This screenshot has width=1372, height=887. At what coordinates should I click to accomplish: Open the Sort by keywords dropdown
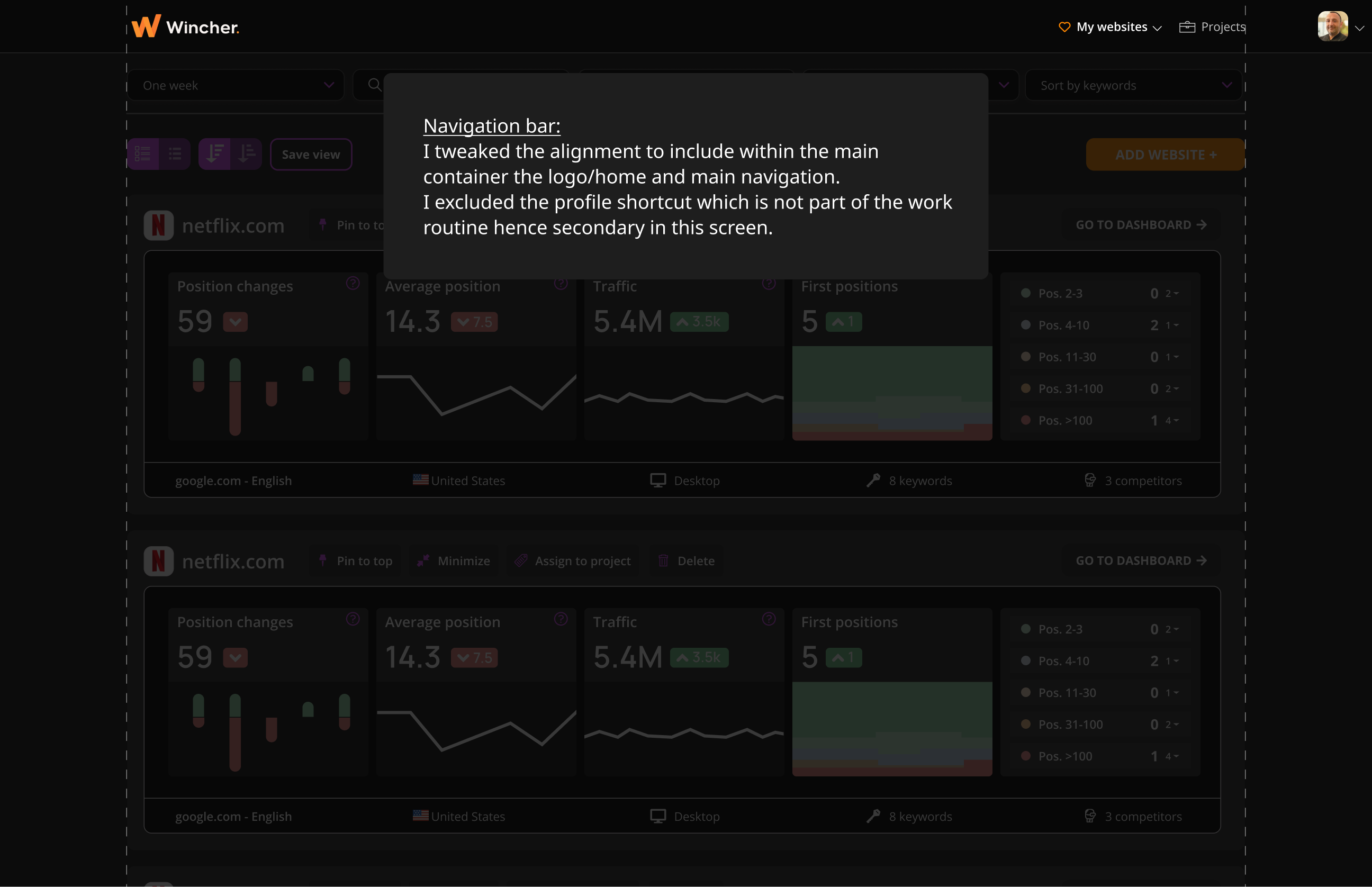click(x=1133, y=85)
